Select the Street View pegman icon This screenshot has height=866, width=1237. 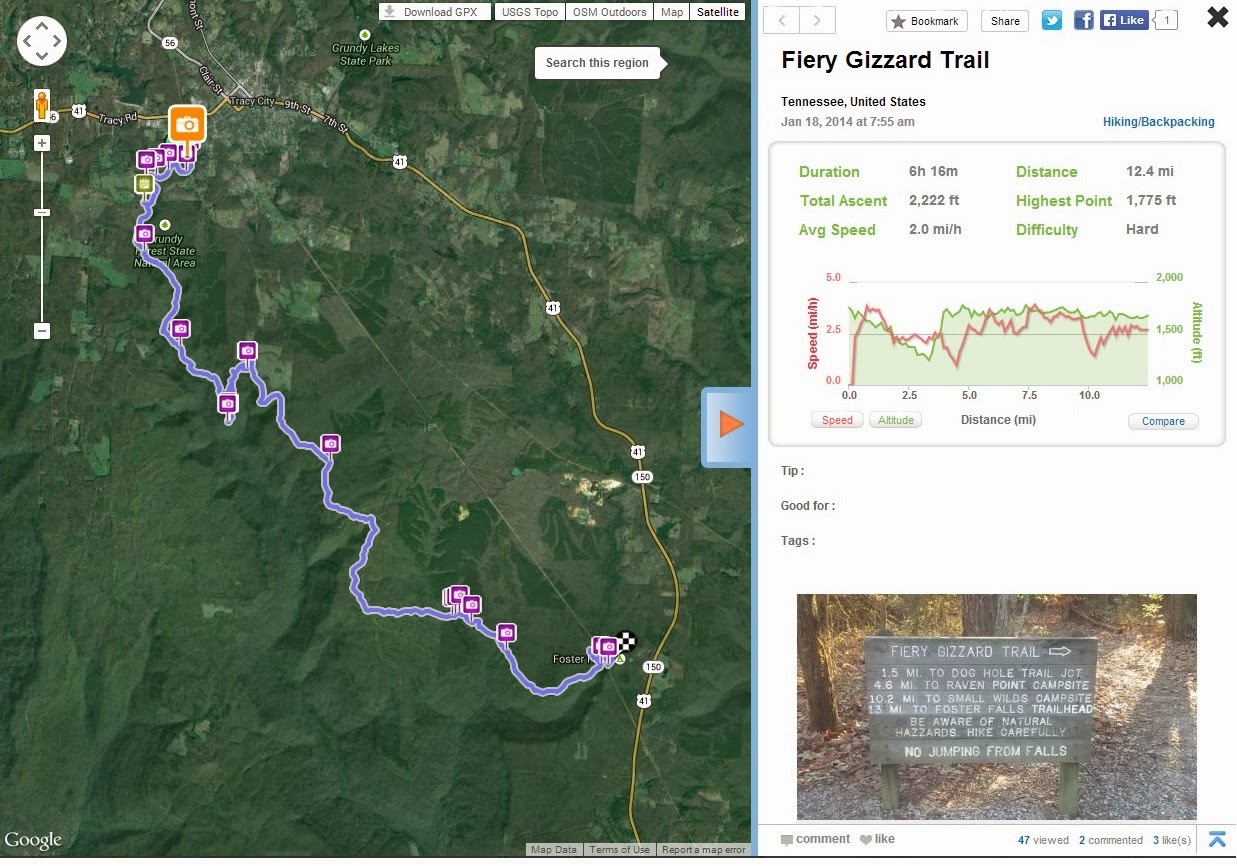[41, 103]
